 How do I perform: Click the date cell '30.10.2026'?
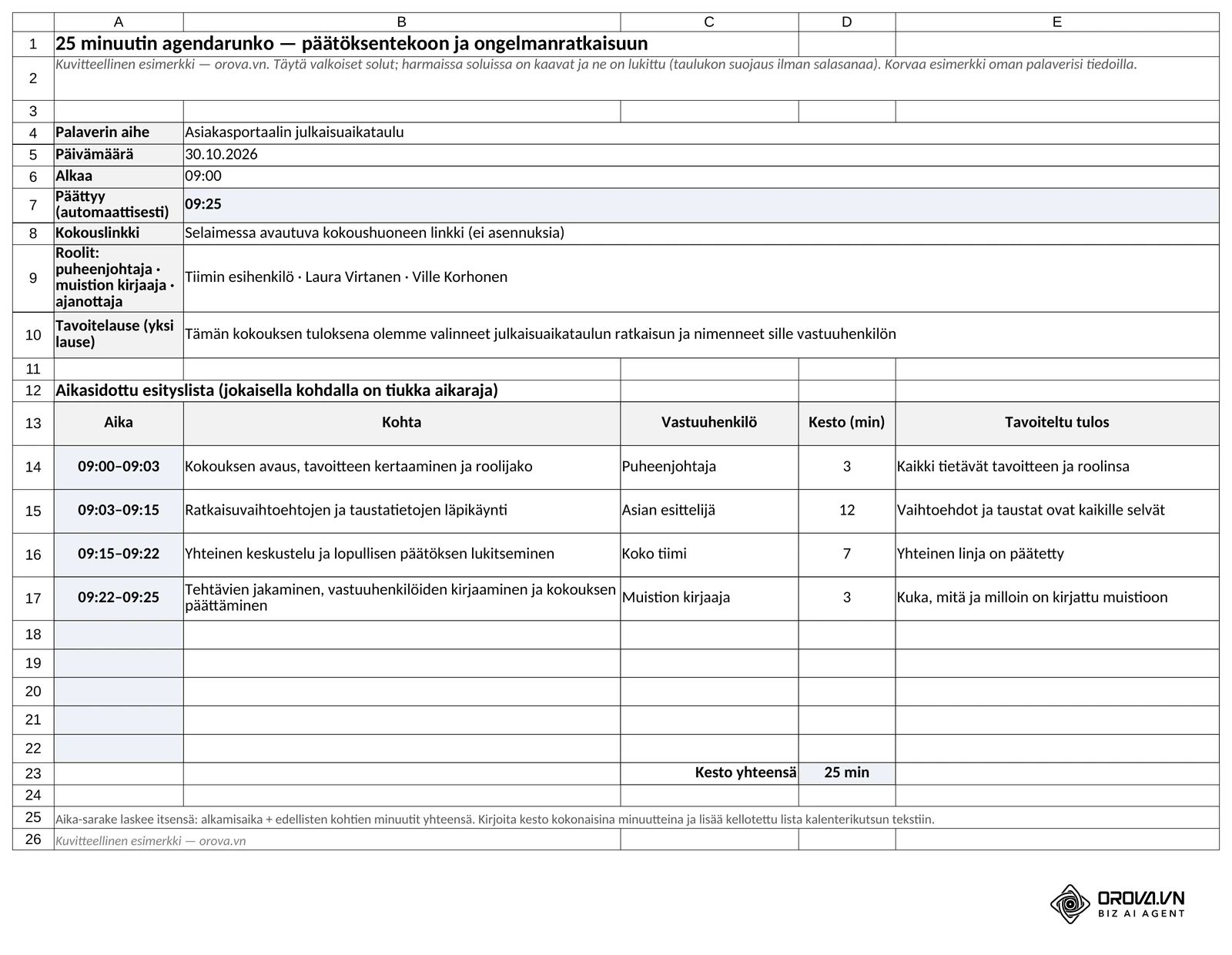701,155
